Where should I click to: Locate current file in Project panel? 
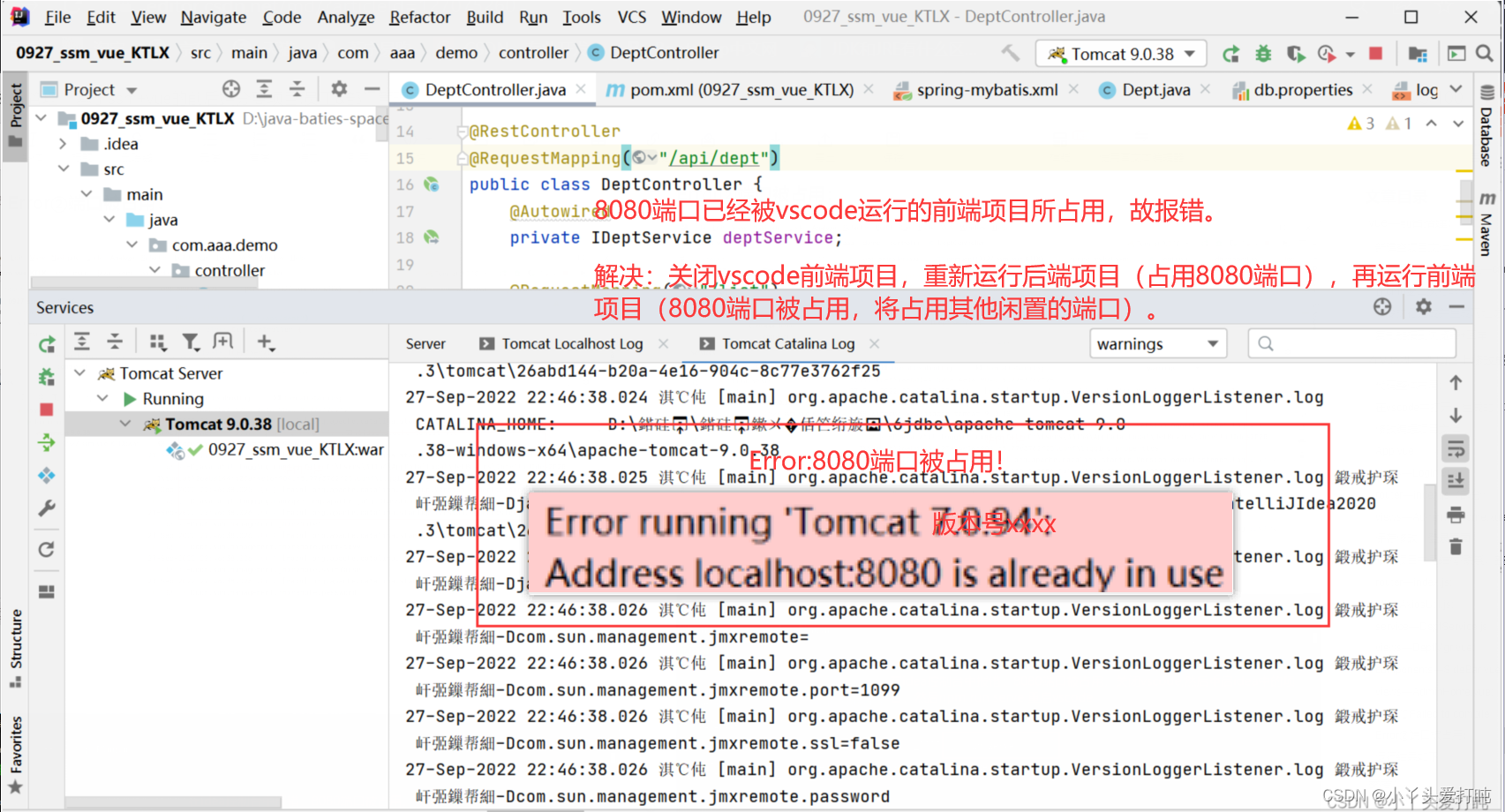tap(231, 89)
